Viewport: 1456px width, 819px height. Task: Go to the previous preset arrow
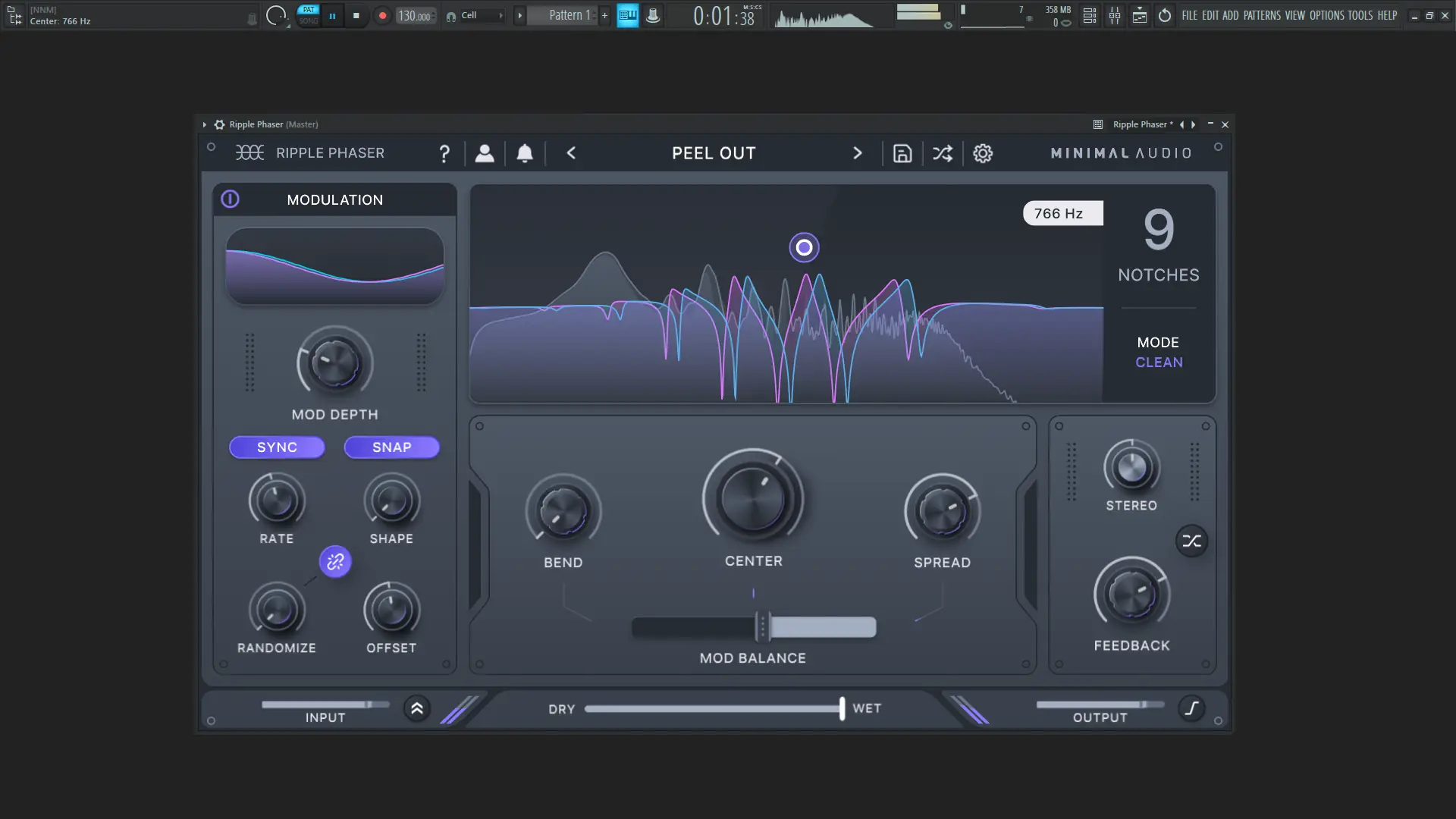[571, 153]
